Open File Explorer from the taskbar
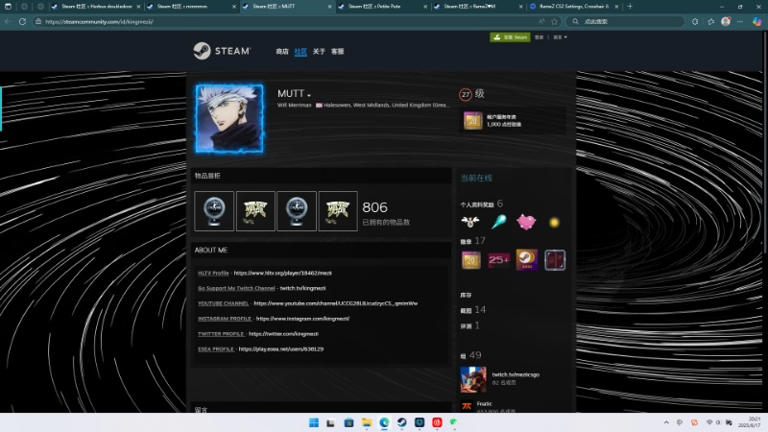Viewport: 768px width, 432px height. click(x=366, y=423)
